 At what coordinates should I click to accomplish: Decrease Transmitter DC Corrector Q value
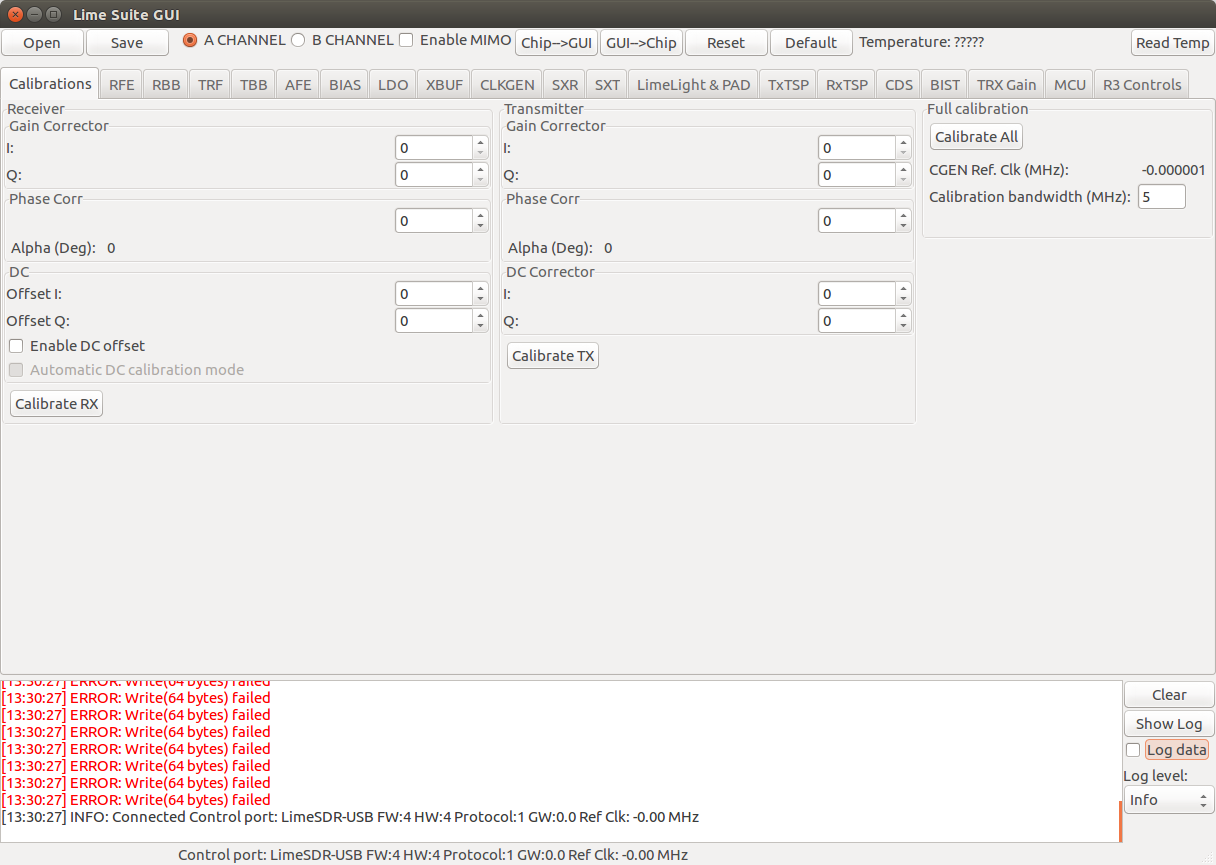[x=904, y=327]
